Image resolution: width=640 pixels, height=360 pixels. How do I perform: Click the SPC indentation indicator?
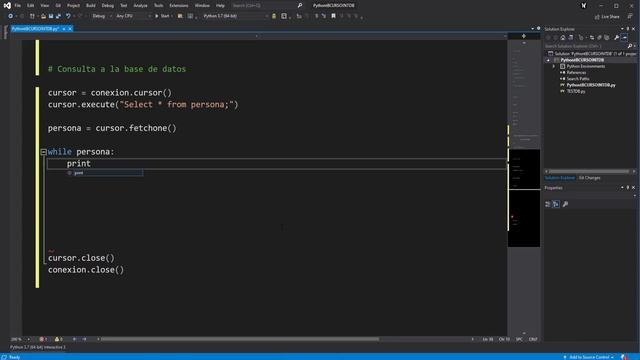[519, 339]
